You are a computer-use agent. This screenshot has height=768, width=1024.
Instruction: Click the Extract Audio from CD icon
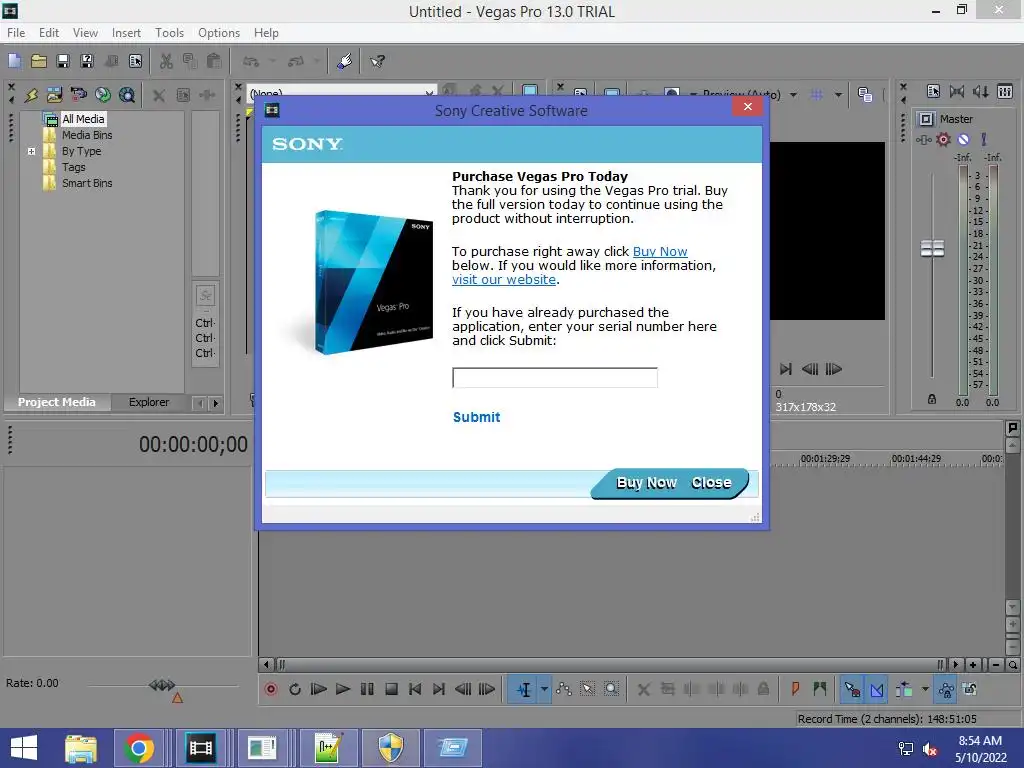coord(103,95)
